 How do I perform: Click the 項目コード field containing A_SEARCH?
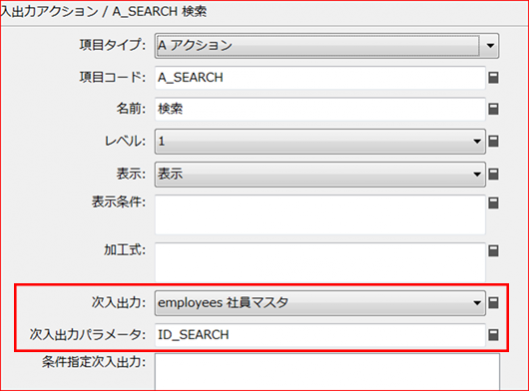(x=320, y=78)
